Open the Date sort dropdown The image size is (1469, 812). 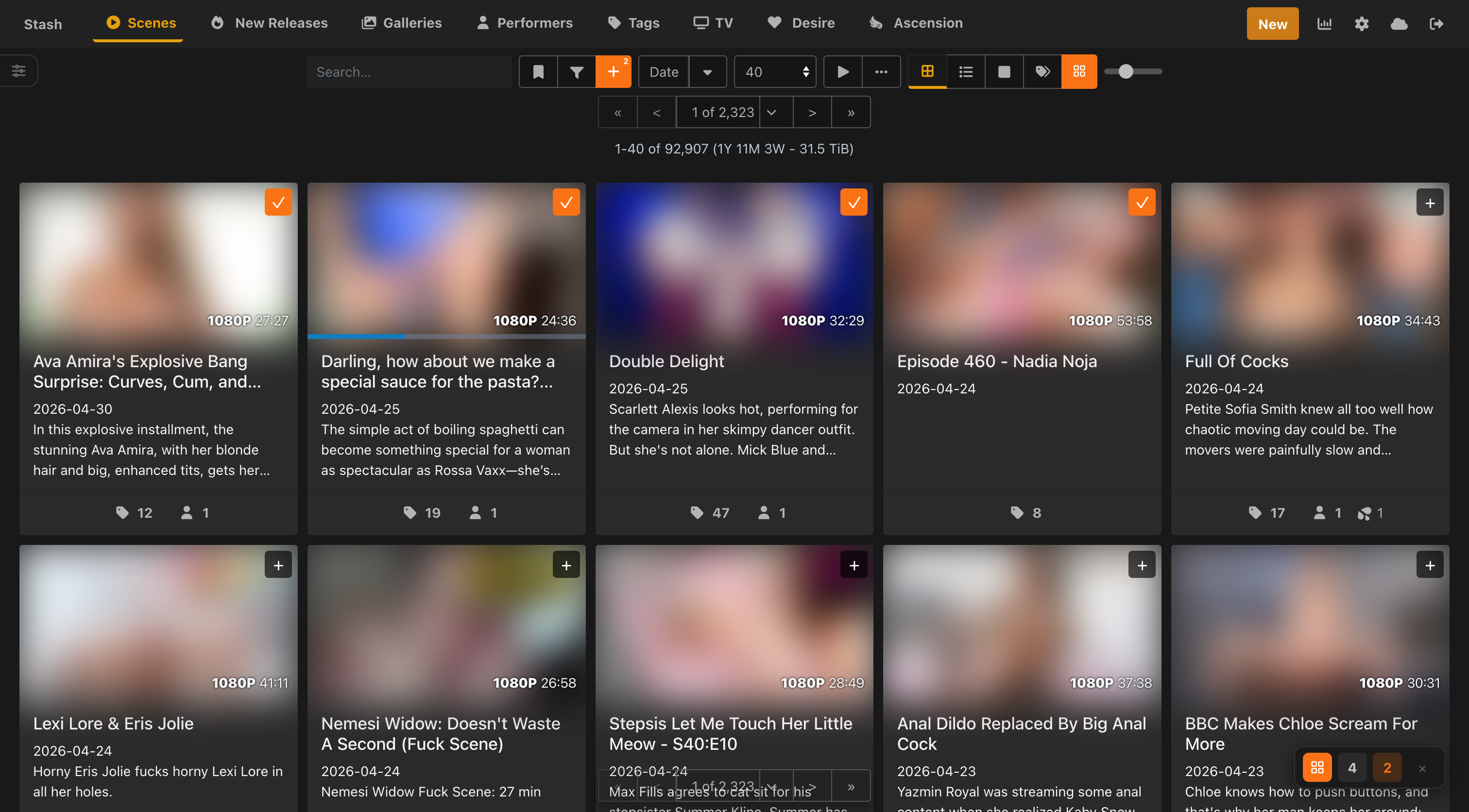tap(707, 72)
